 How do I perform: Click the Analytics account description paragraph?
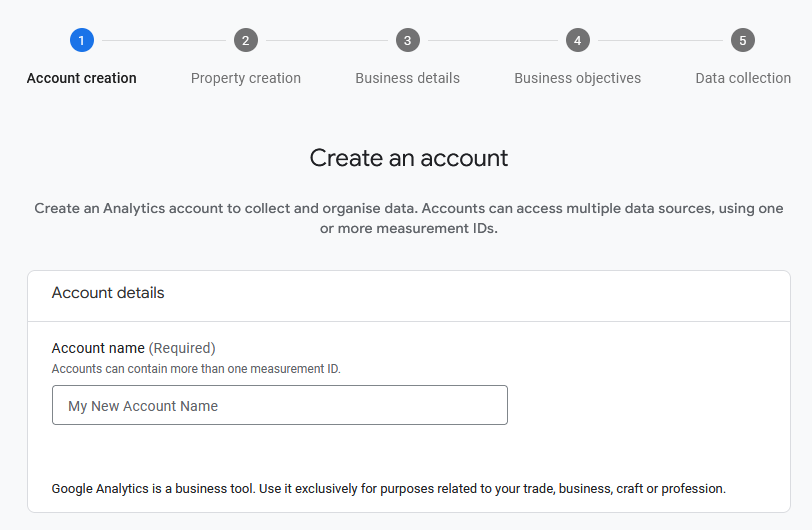pos(409,218)
